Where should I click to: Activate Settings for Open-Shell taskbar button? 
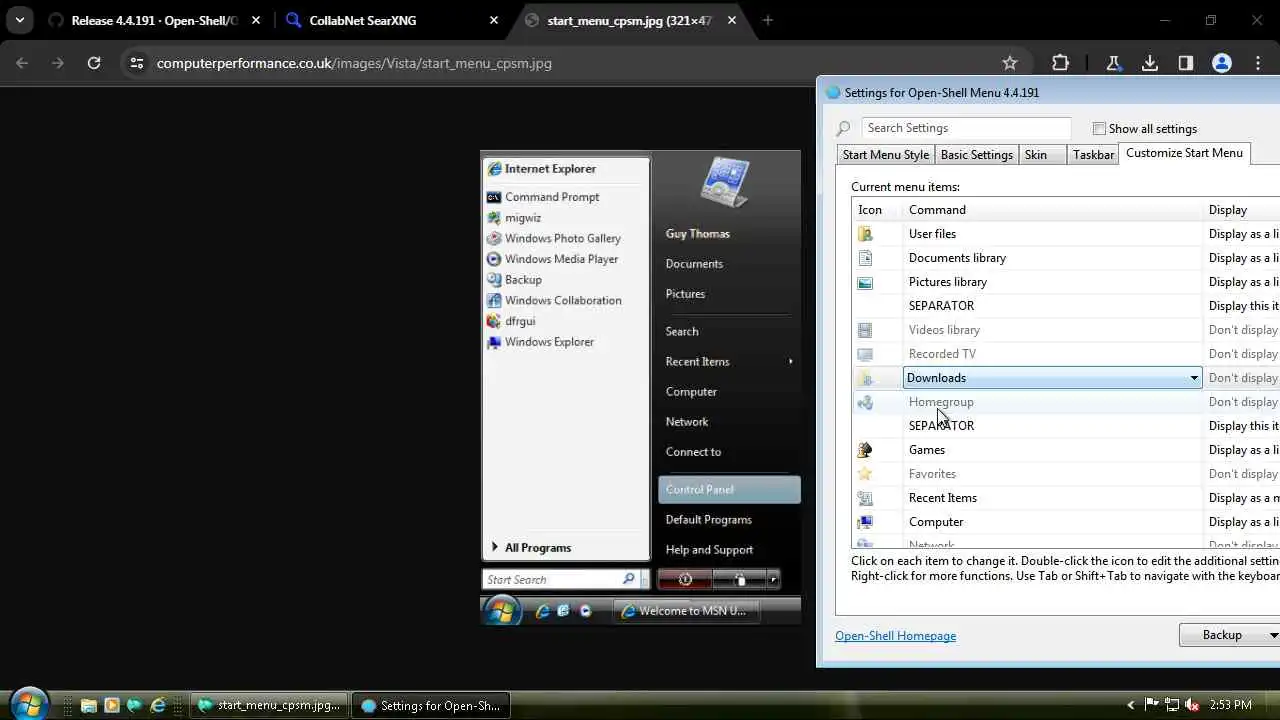(x=432, y=705)
